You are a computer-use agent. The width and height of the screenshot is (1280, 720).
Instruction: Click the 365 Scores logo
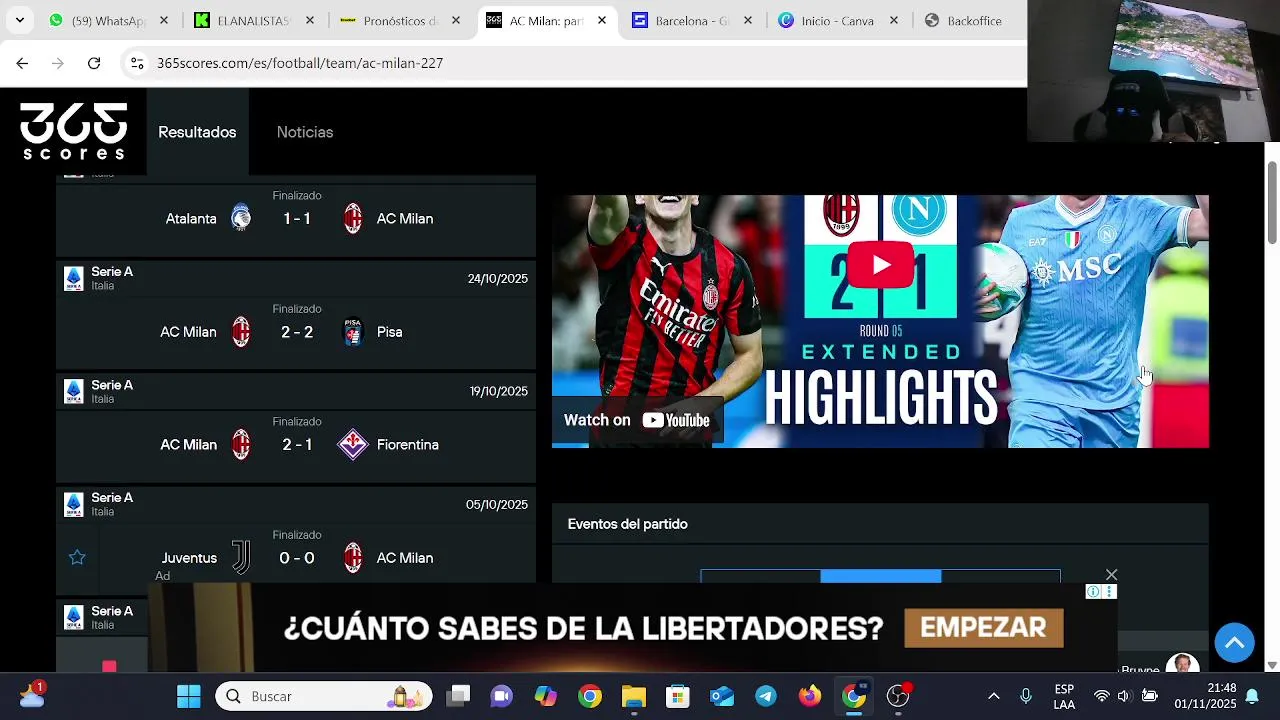(74, 131)
